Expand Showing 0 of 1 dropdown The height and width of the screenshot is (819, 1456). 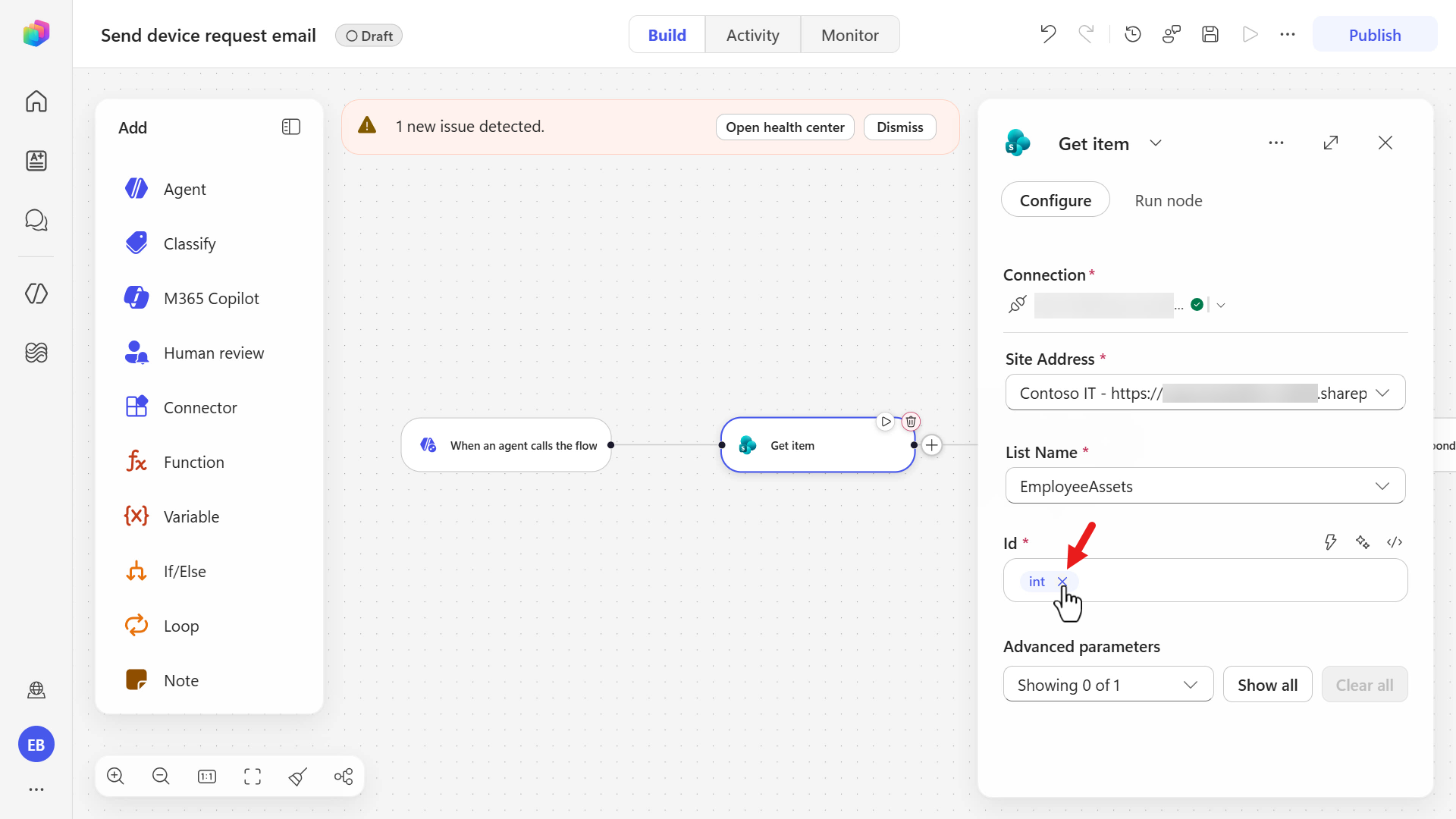[x=1108, y=685]
